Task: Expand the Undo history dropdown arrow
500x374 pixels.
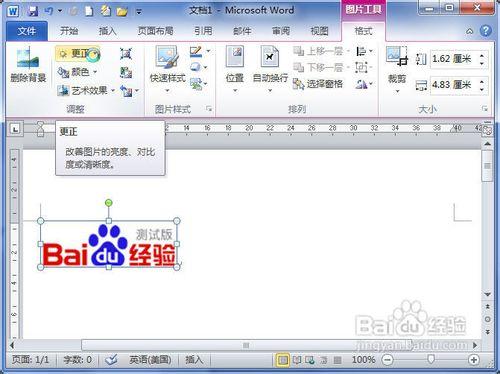Action: point(60,11)
